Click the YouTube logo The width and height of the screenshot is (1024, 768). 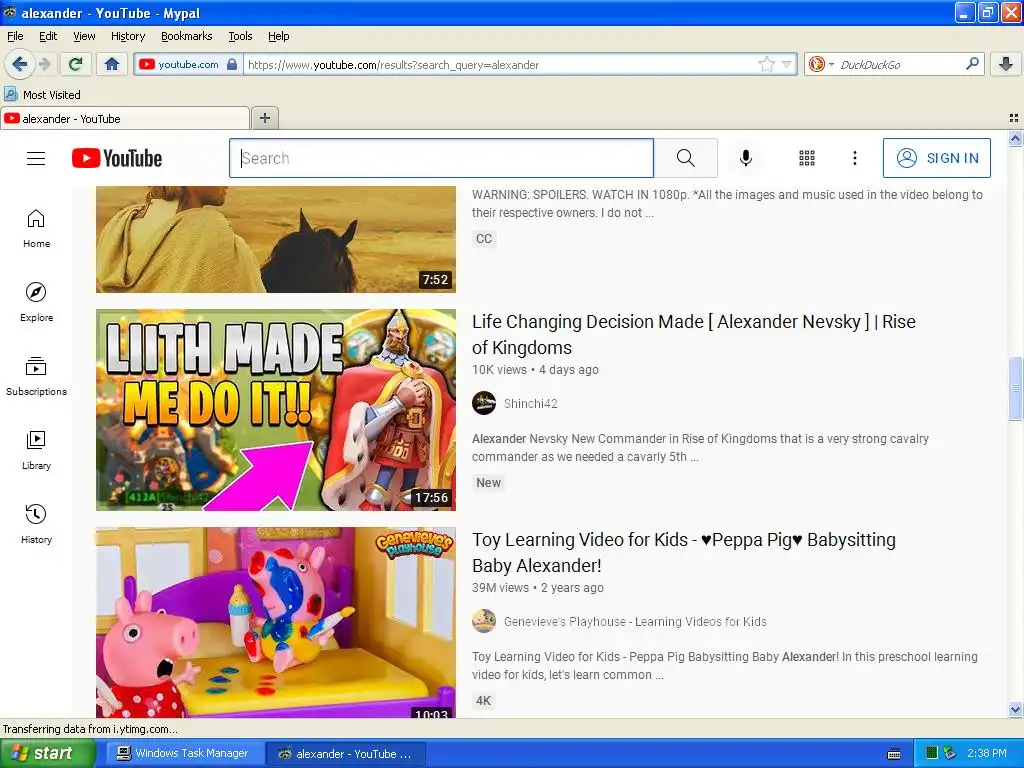[117, 158]
